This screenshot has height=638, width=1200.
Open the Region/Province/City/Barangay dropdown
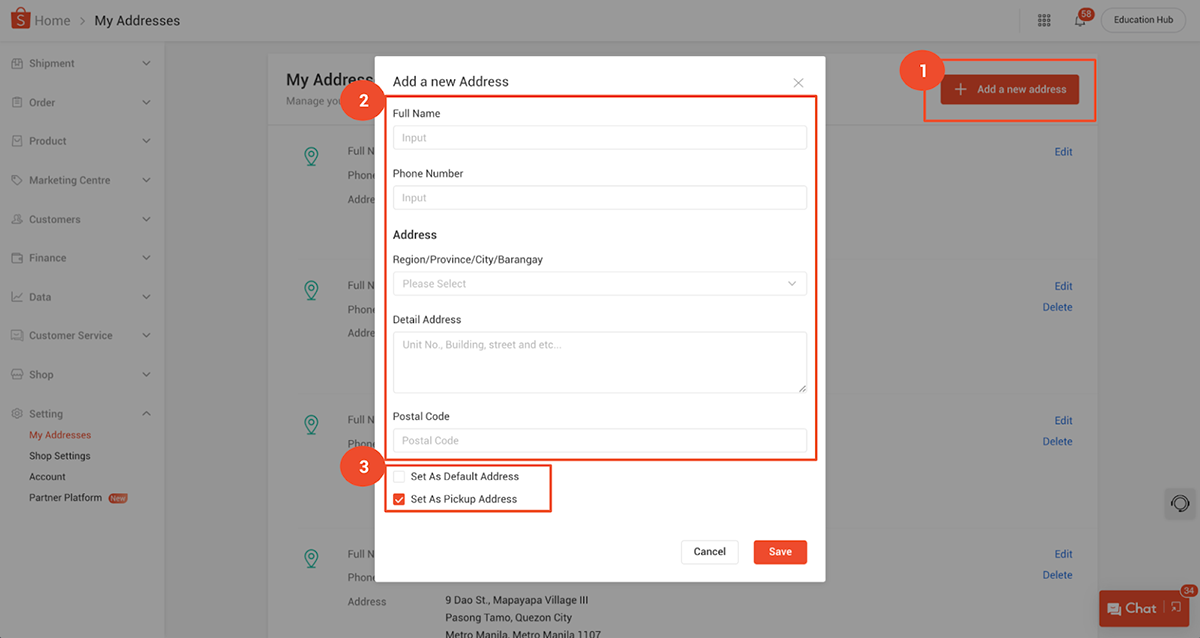tap(599, 283)
